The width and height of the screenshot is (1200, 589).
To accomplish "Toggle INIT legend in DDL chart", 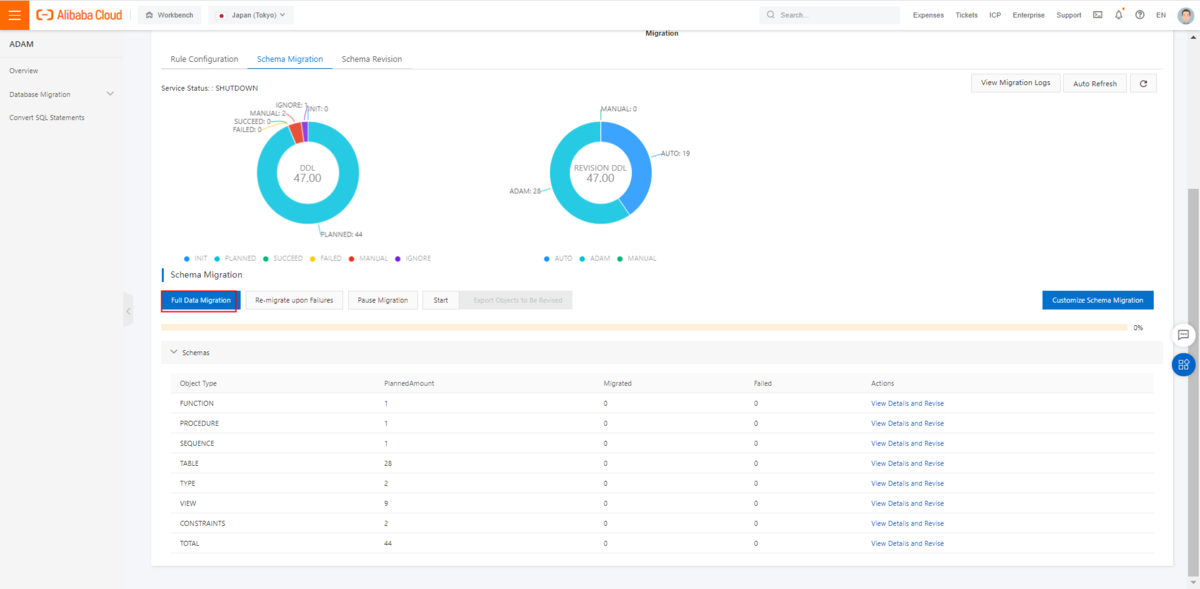I will (x=196, y=258).
